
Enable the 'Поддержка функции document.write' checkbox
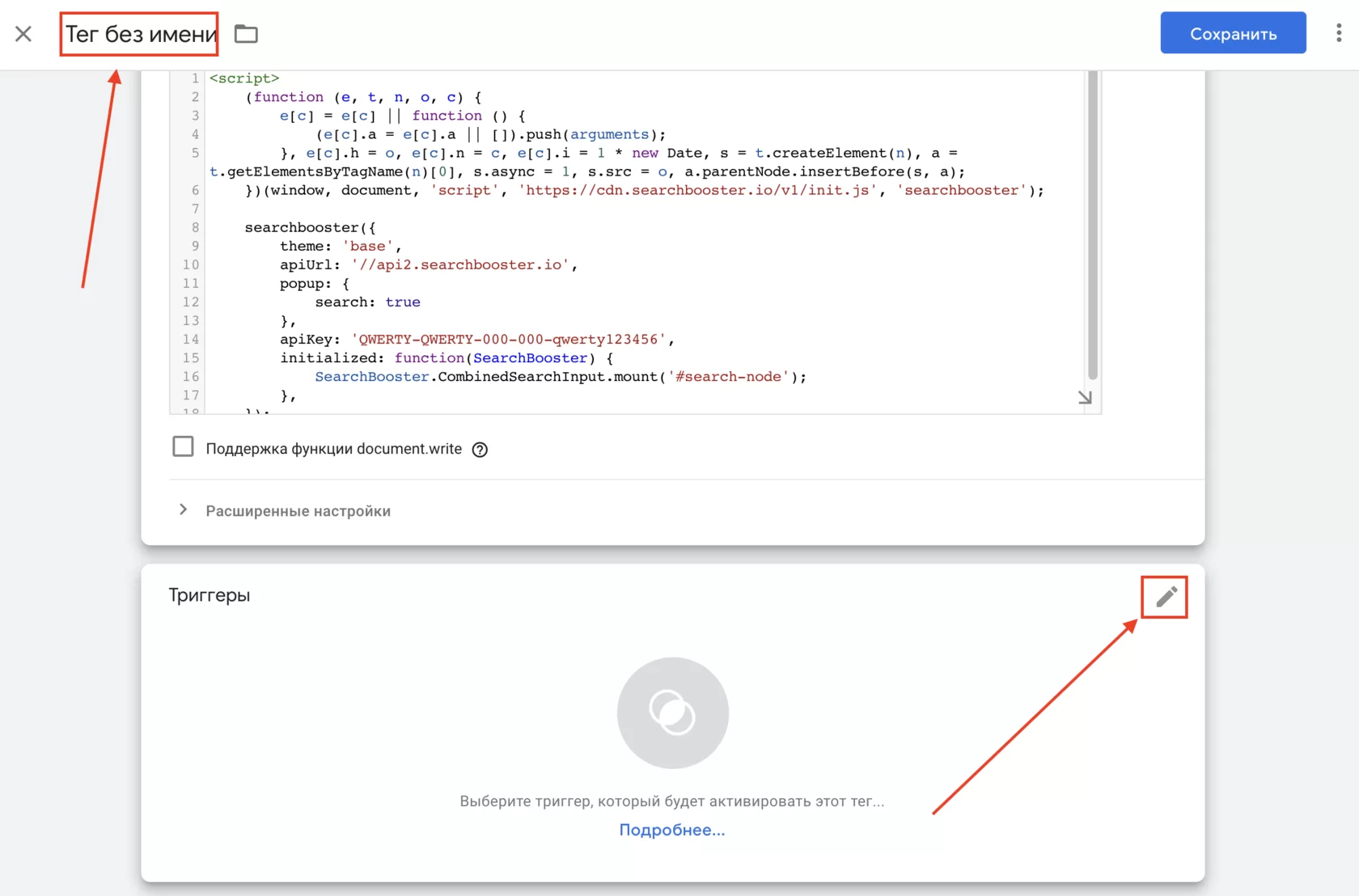click(x=183, y=447)
